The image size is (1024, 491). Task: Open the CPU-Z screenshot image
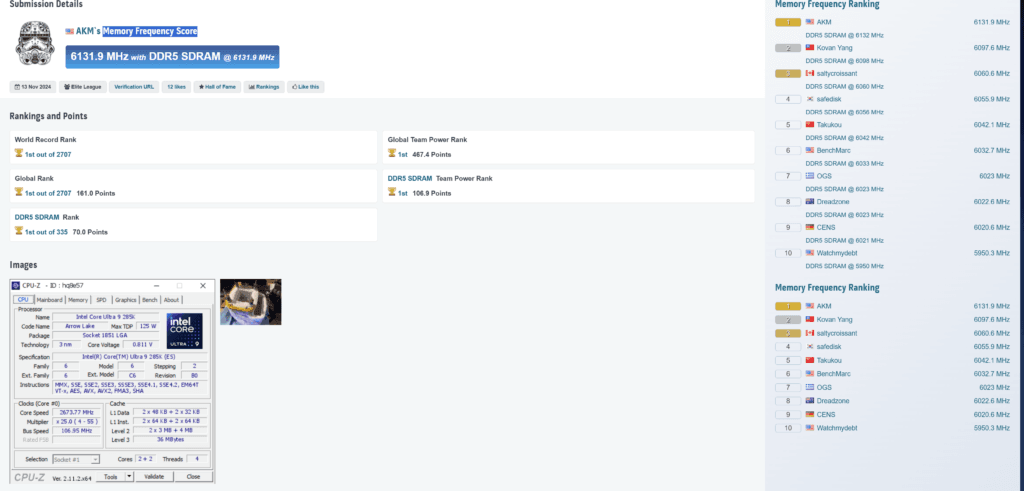pyautogui.click(x=112, y=381)
